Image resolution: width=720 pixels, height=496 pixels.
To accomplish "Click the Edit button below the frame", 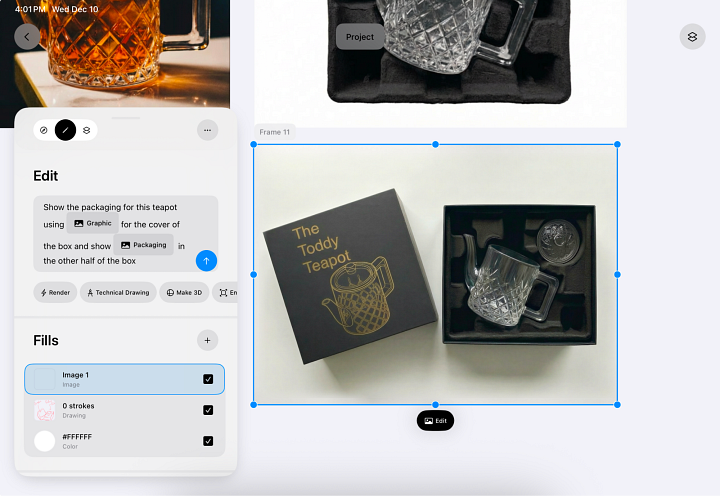I will pyautogui.click(x=435, y=421).
